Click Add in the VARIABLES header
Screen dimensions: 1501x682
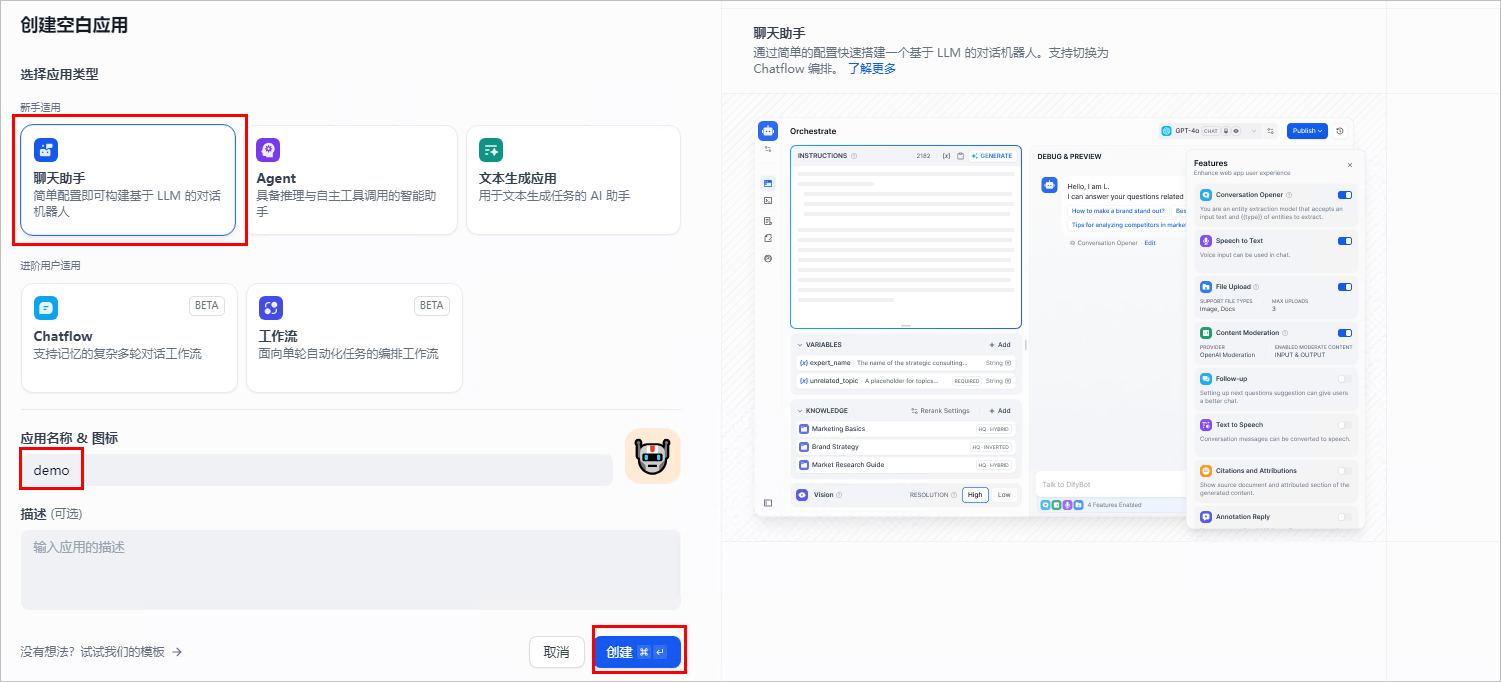pos(1000,345)
